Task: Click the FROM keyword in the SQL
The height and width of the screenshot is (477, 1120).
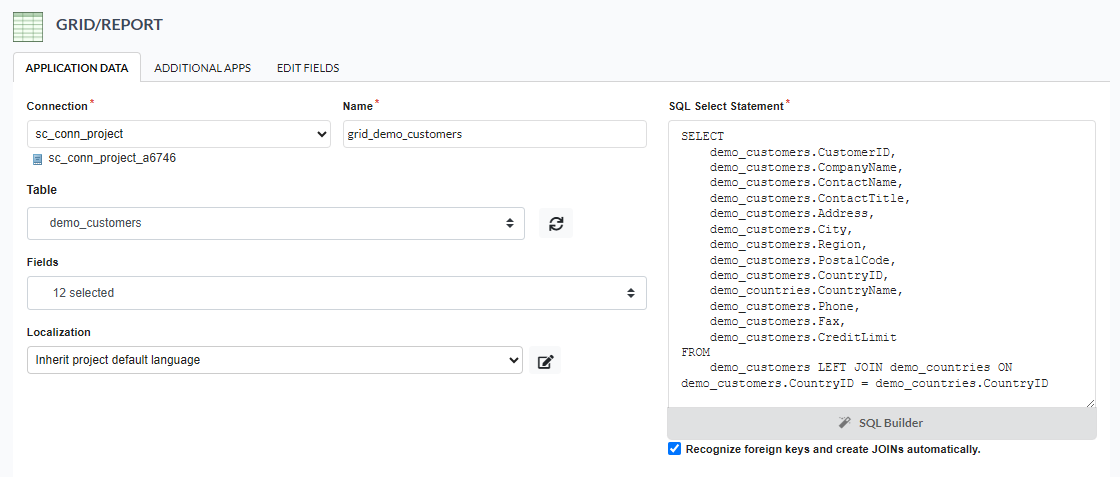Action: coord(695,352)
